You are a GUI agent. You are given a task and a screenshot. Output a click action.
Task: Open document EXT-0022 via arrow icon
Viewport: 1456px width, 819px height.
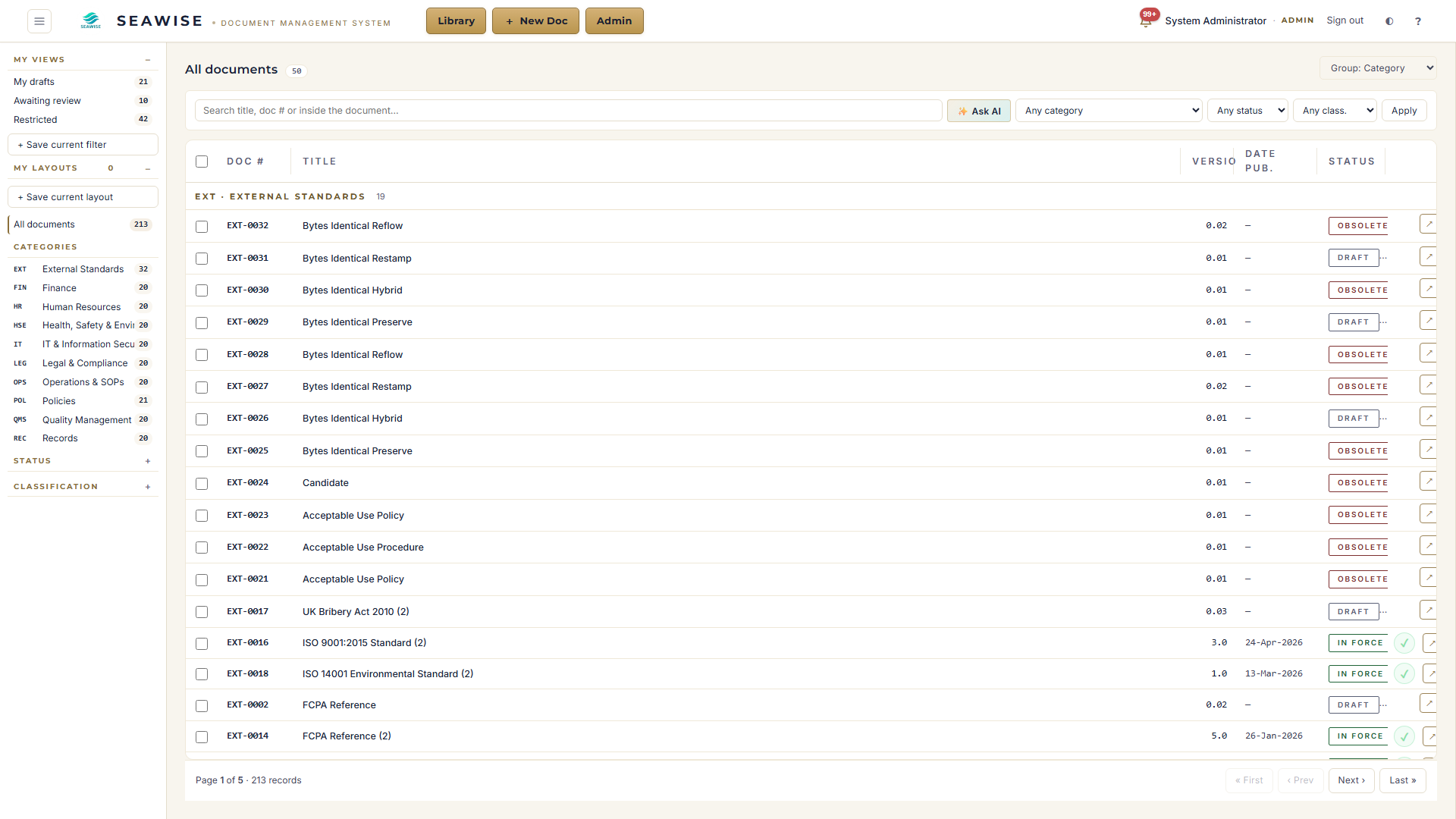(1429, 546)
